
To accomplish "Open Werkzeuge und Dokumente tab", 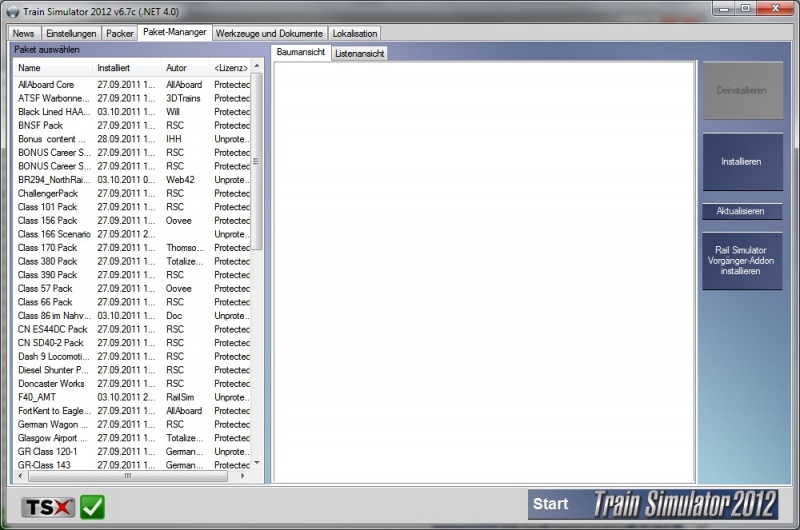I will 269,33.
